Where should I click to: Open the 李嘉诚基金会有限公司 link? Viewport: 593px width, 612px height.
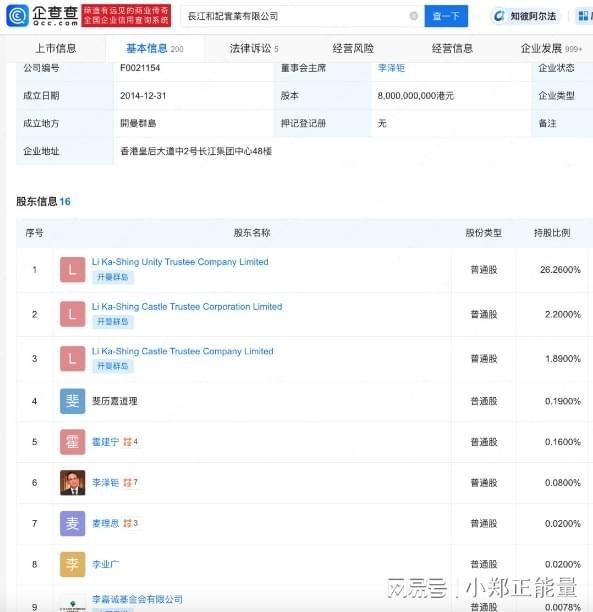(x=137, y=599)
